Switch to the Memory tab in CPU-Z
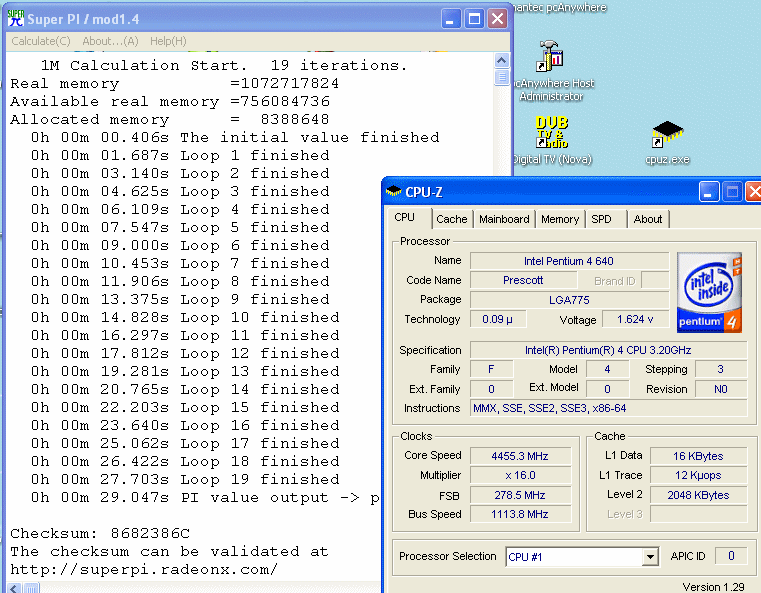 [560, 219]
